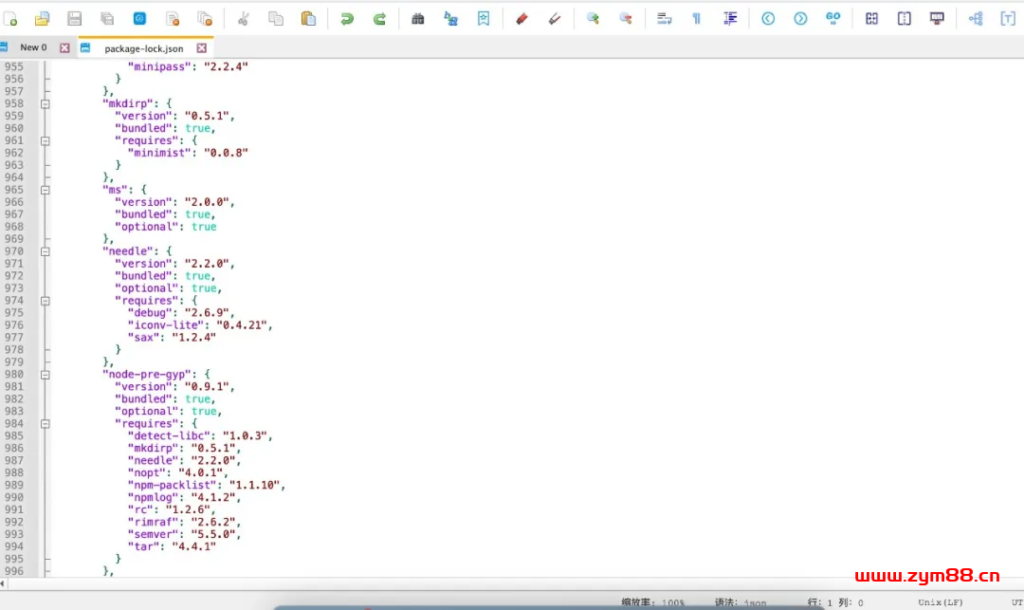Collapse the "node-pre-gyp" block fold marker

45,374
